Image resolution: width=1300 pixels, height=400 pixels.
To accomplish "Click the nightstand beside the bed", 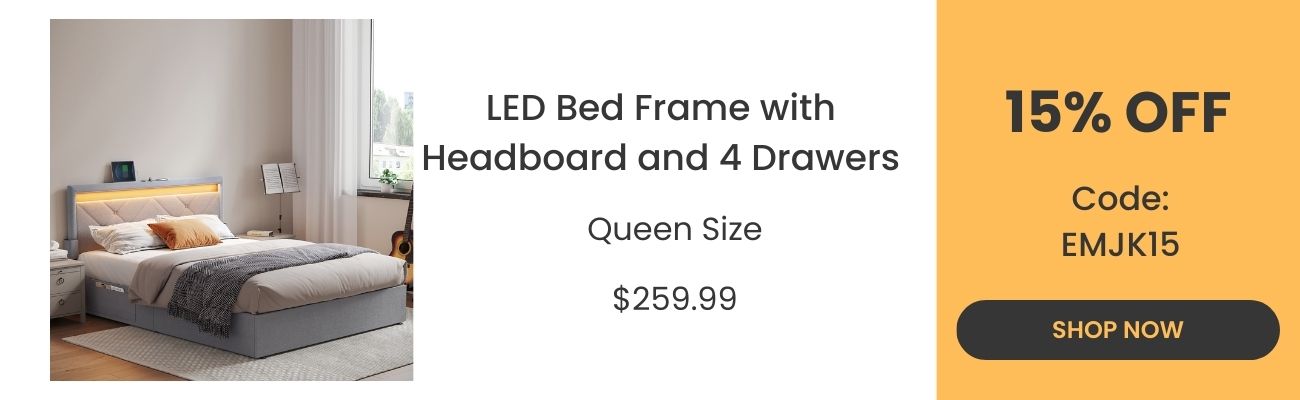I will [67, 287].
